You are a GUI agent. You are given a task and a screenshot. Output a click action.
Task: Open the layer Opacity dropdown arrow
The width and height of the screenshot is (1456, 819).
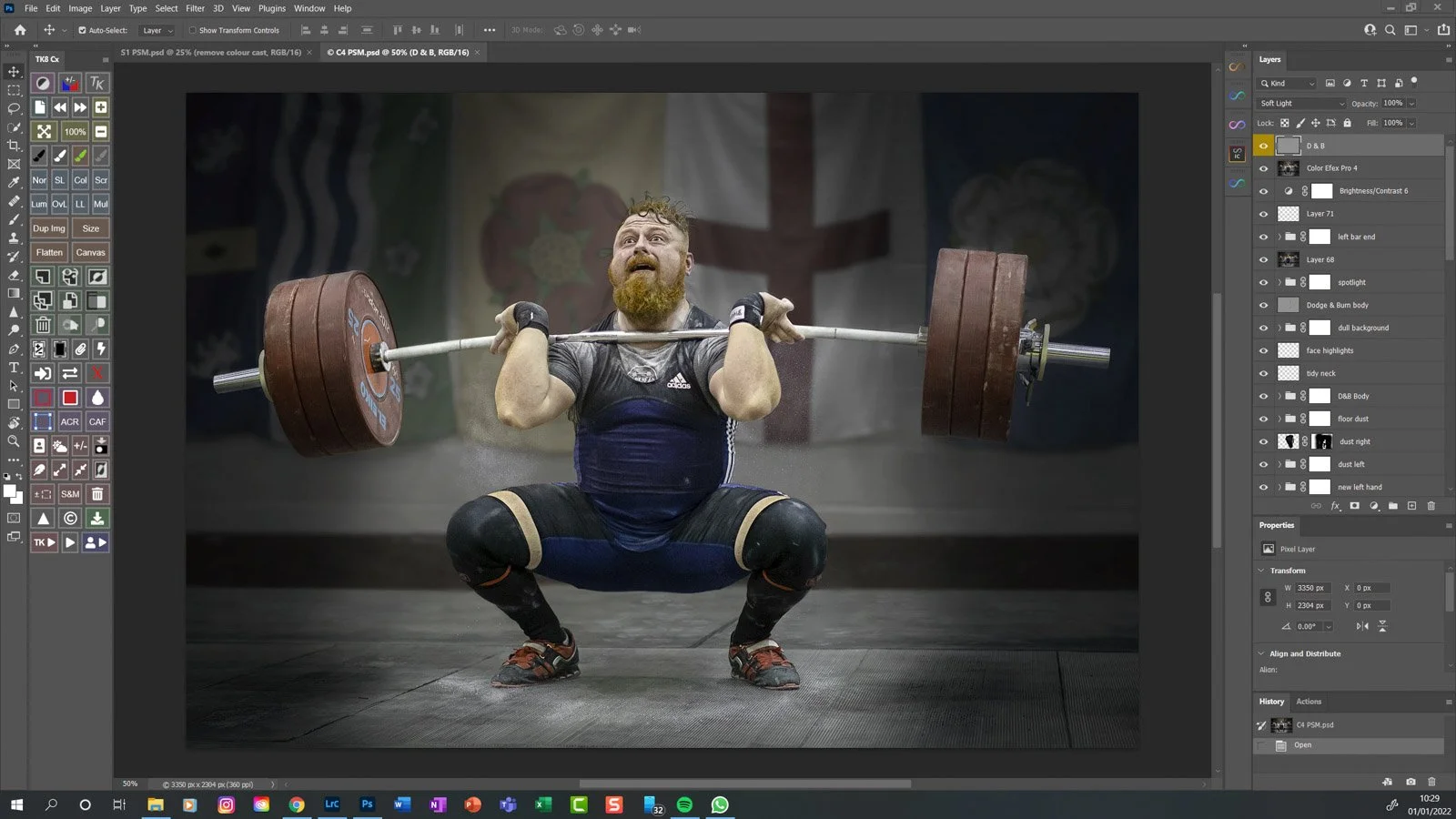1411,104
